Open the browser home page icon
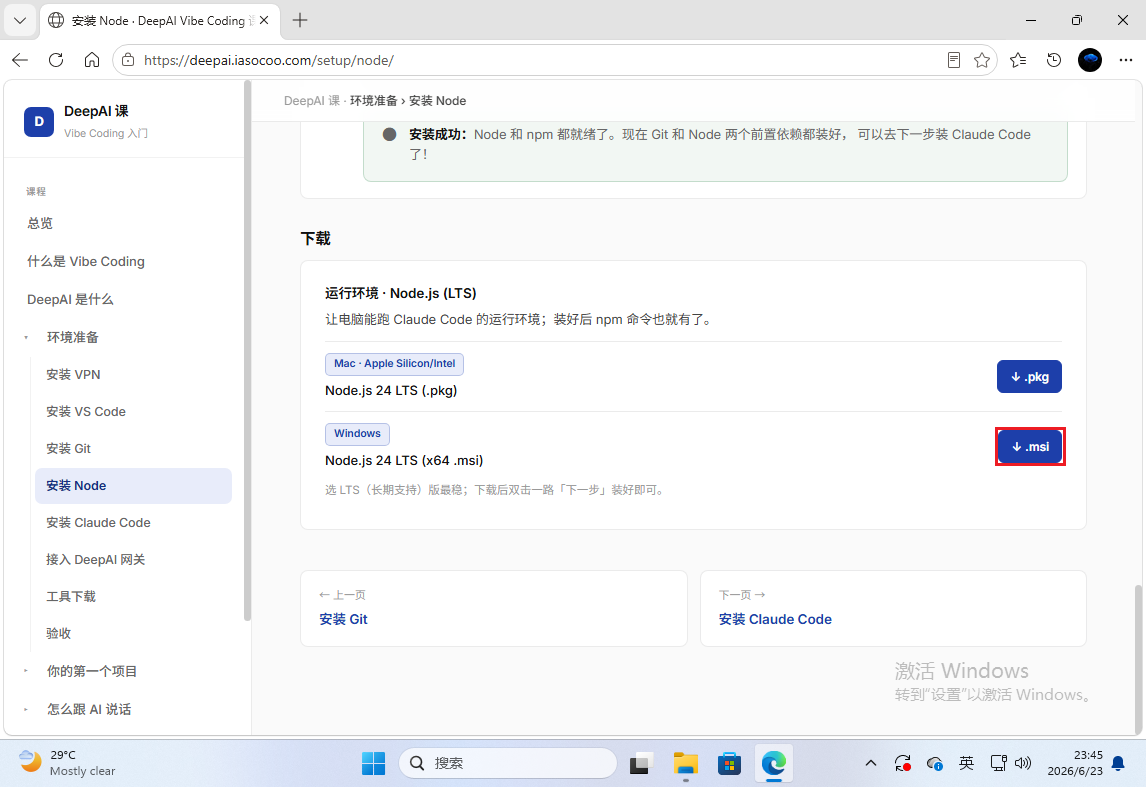 pos(91,60)
